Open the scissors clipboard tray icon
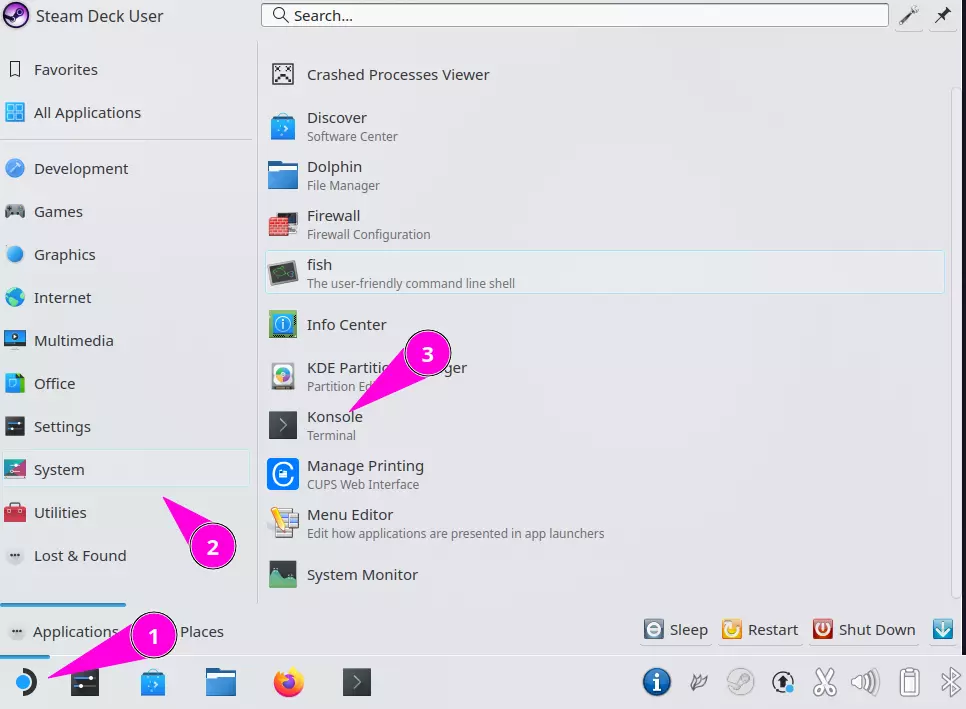This screenshot has width=966, height=709. [x=825, y=682]
